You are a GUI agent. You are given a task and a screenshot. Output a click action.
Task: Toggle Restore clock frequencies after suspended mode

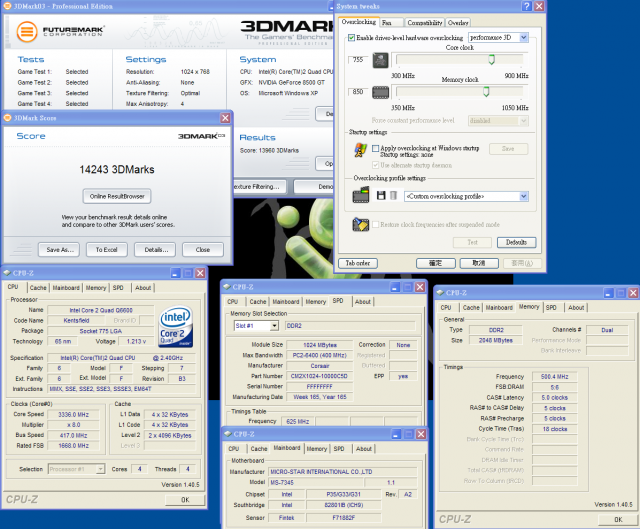(376, 224)
